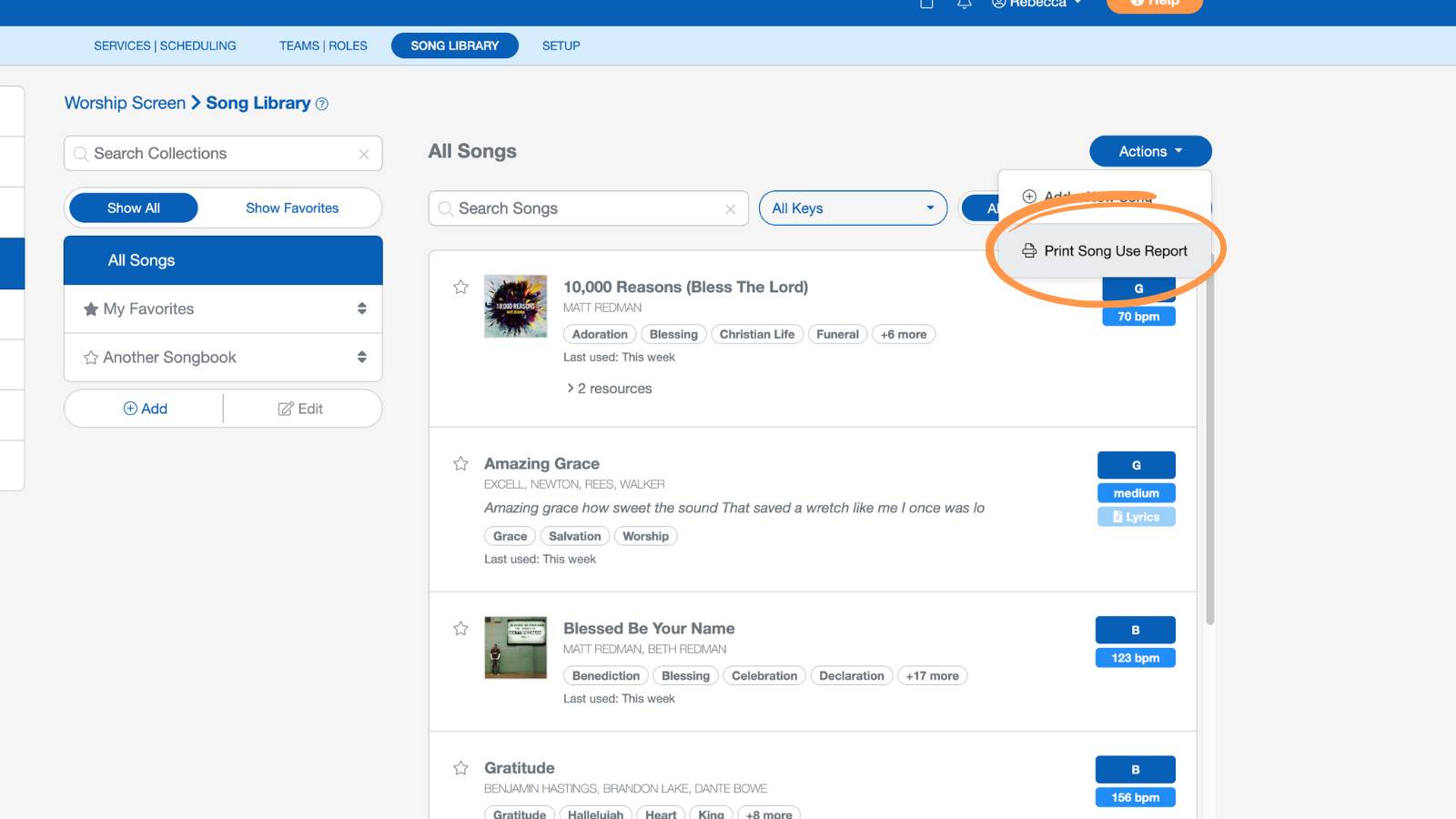Click the medium tempo badge

[x=1137, y=493]
